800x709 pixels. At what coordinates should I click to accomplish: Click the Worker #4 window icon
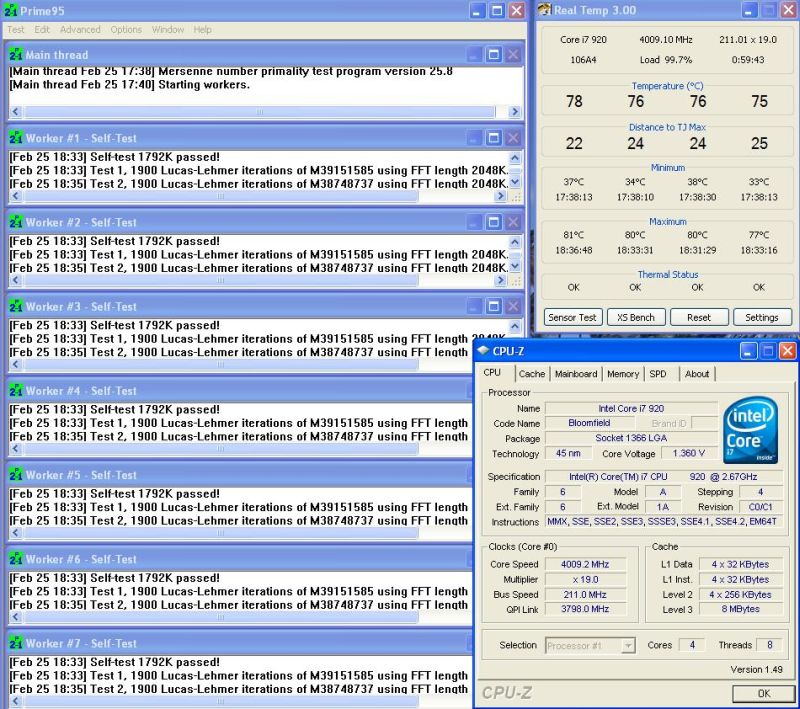pyautogui.click(x=16, y=390)
